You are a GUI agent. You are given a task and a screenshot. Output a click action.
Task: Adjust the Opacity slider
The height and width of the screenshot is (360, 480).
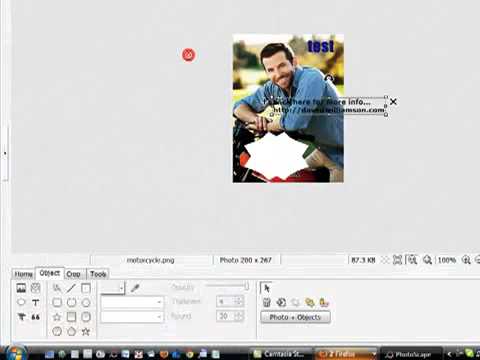click(227, 286)
